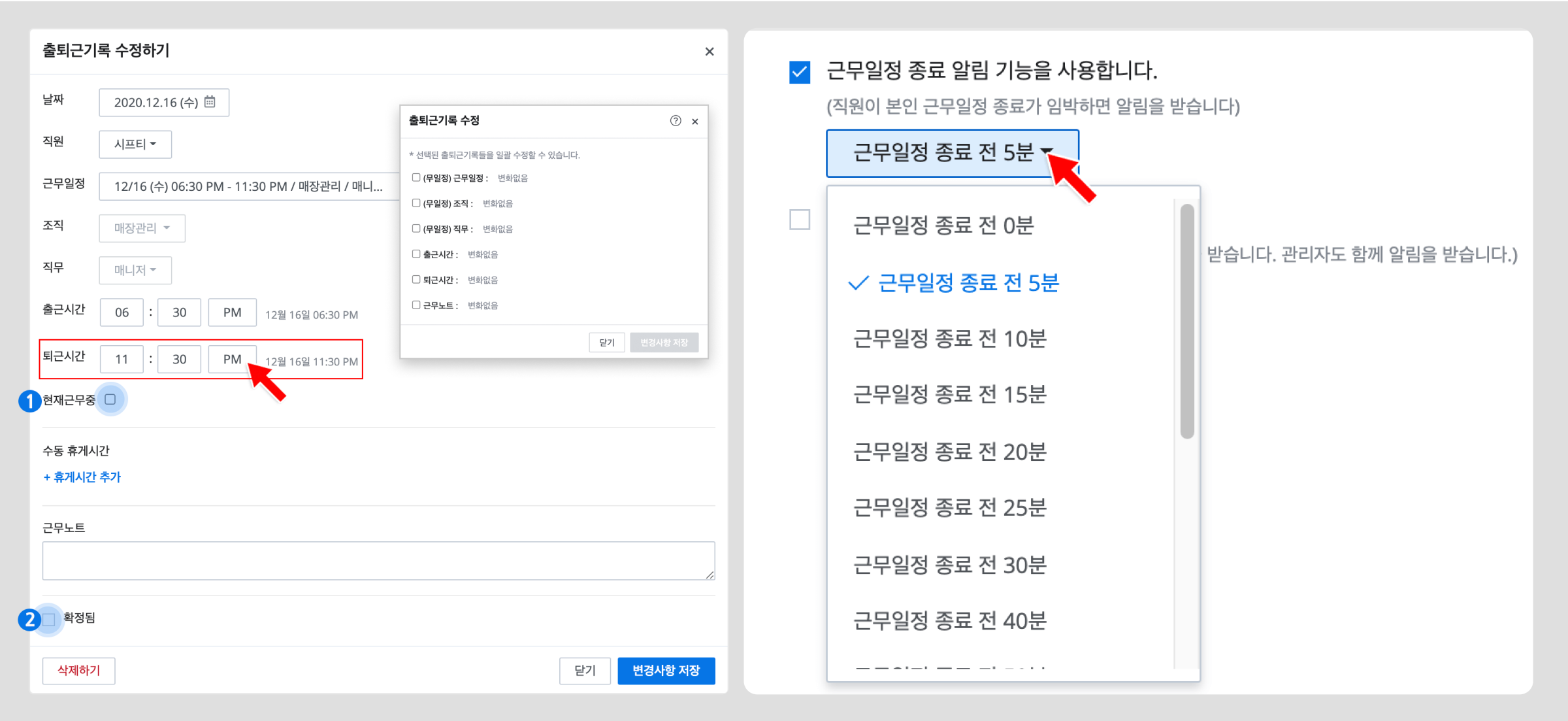
Task: Click the clock-in hour field 06
Action: tap(122, 312)
